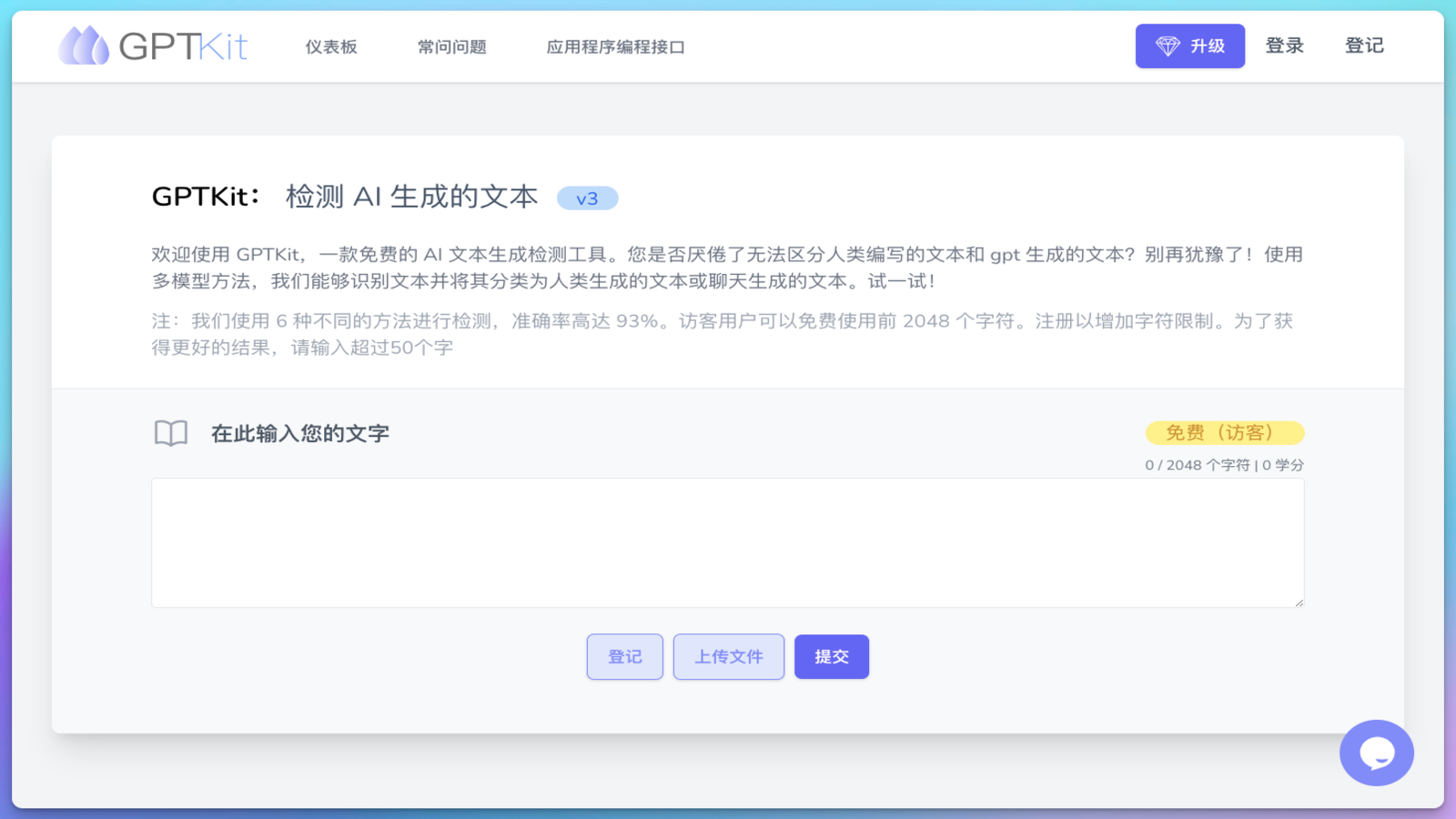This screenshot has width=1456, height=819.
Task: Click the 在此输入您的文字 label
Action: pos(300,434)
